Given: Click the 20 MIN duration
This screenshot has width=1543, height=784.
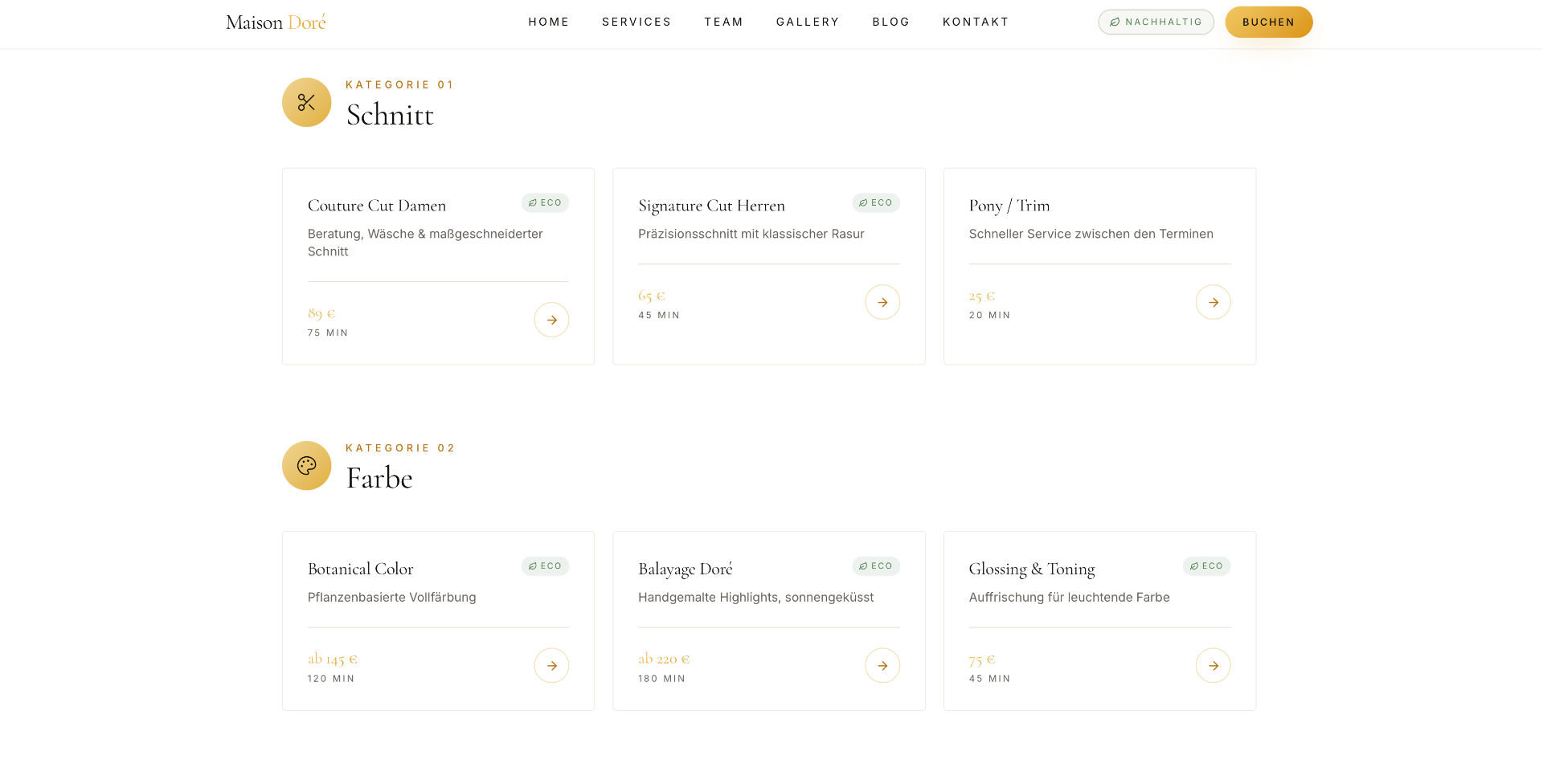Looking at the screenshot, I should [x=989, y=315].
